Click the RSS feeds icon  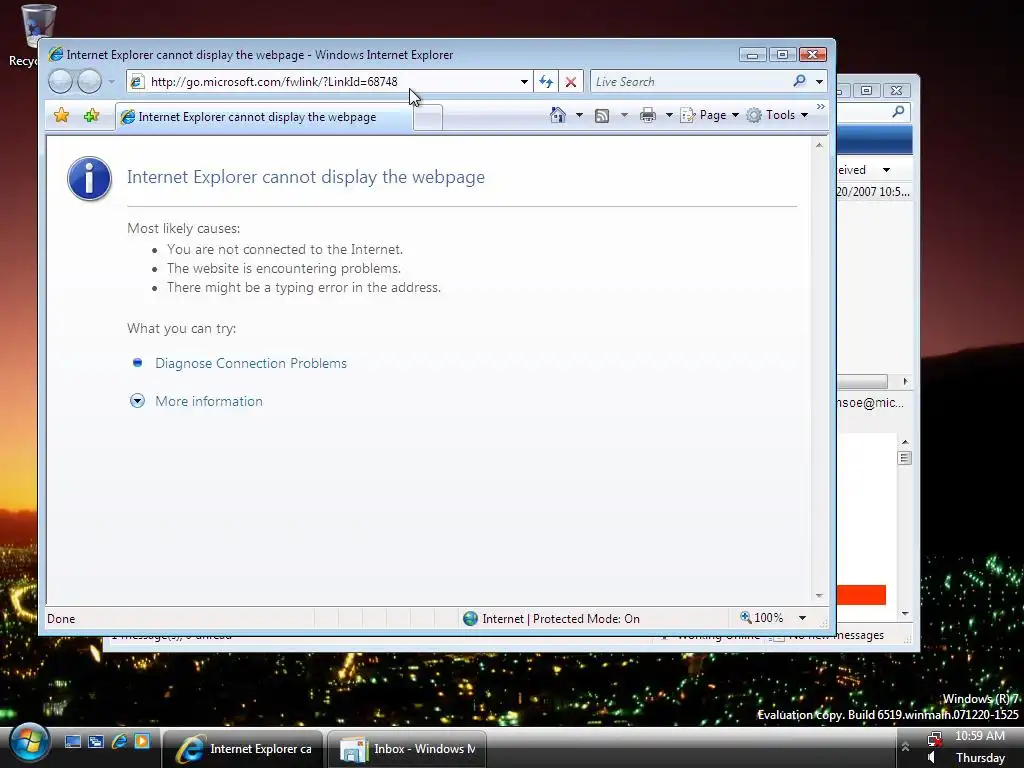[x=601, y=116]
